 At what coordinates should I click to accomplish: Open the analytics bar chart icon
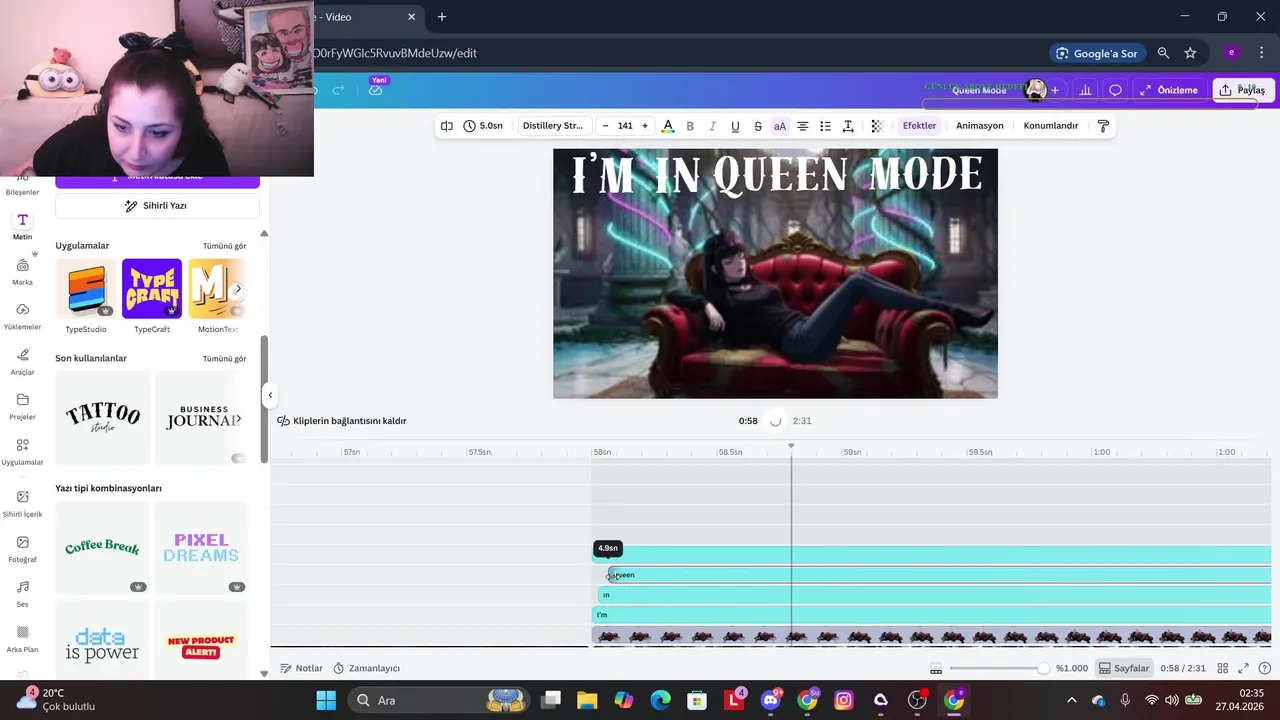pyautogui.click(x=1085, y=90)
